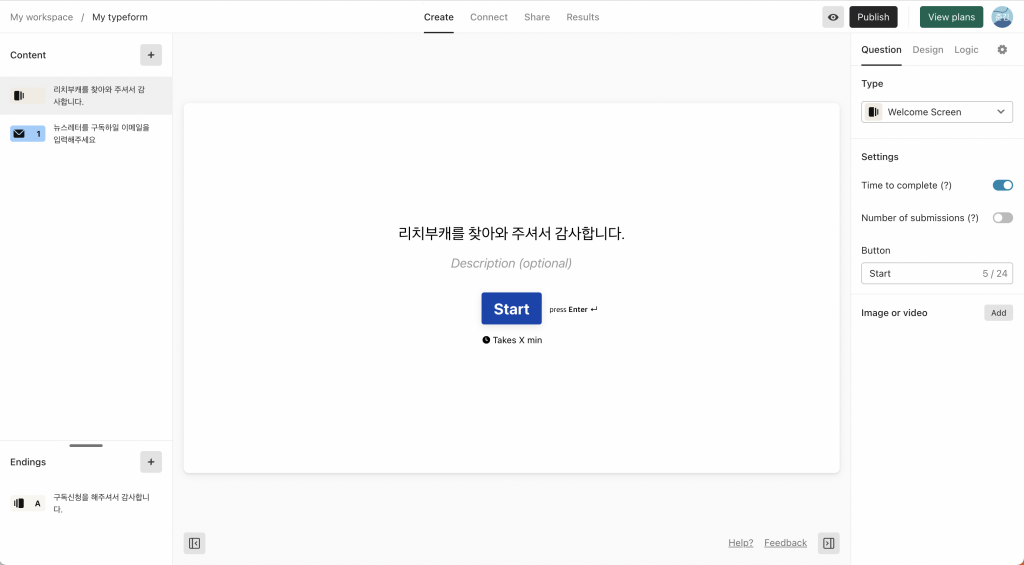Collapse the right sidebar panel icon
The height and width of the screenshot is (565, 1024).
click(x=829, y=543)
